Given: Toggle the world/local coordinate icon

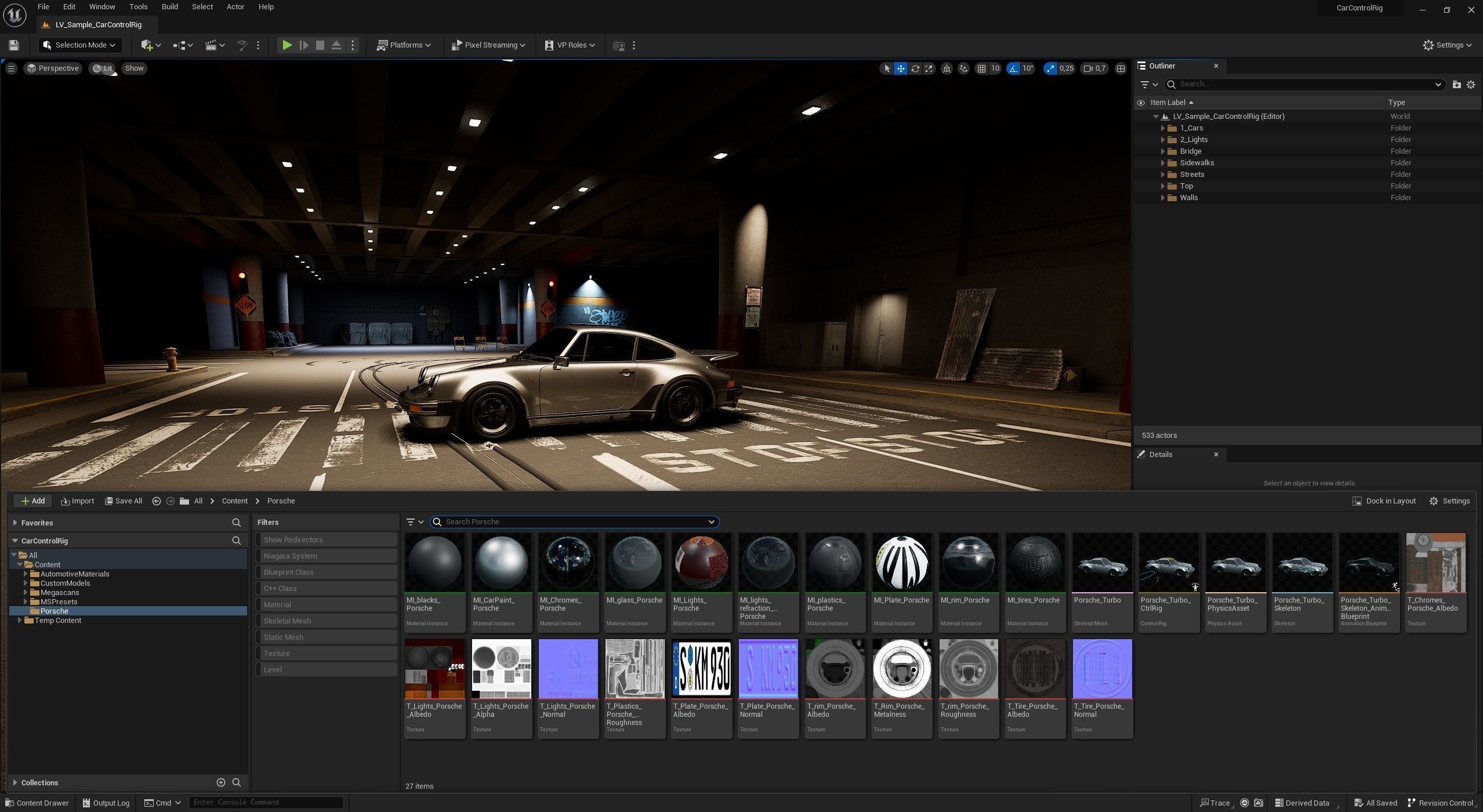Looking at the screenshot, I should point(947,68).
